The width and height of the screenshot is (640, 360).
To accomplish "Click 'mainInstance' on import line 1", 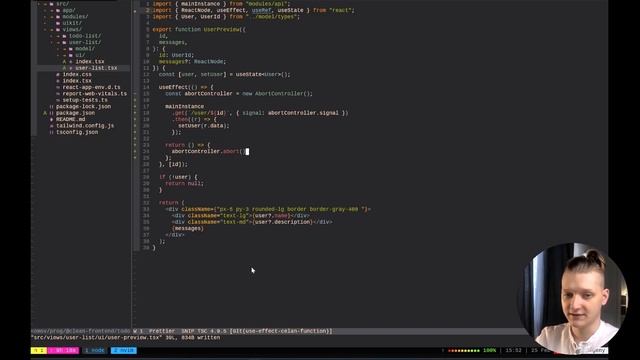I will tap(200, 4).
